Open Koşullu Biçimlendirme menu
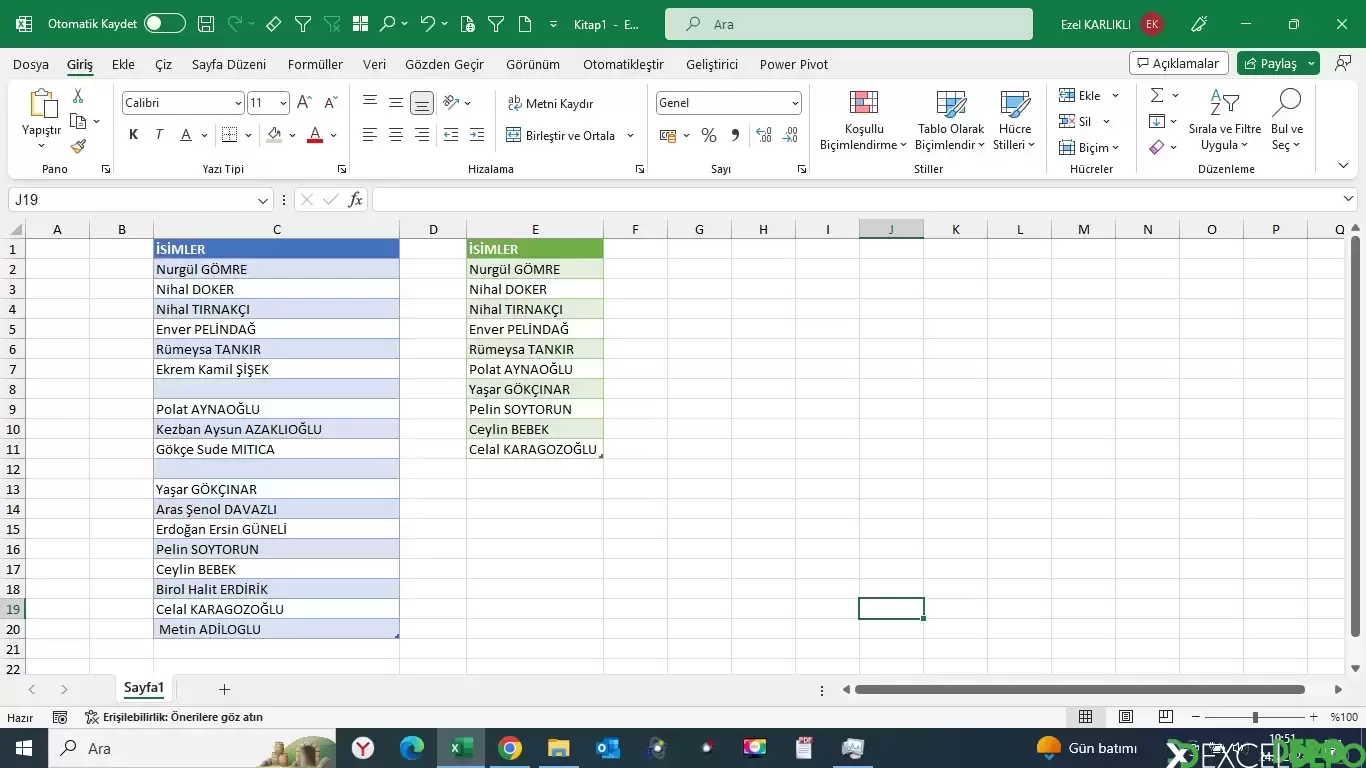1366x768 pixels. coord(864,121)
